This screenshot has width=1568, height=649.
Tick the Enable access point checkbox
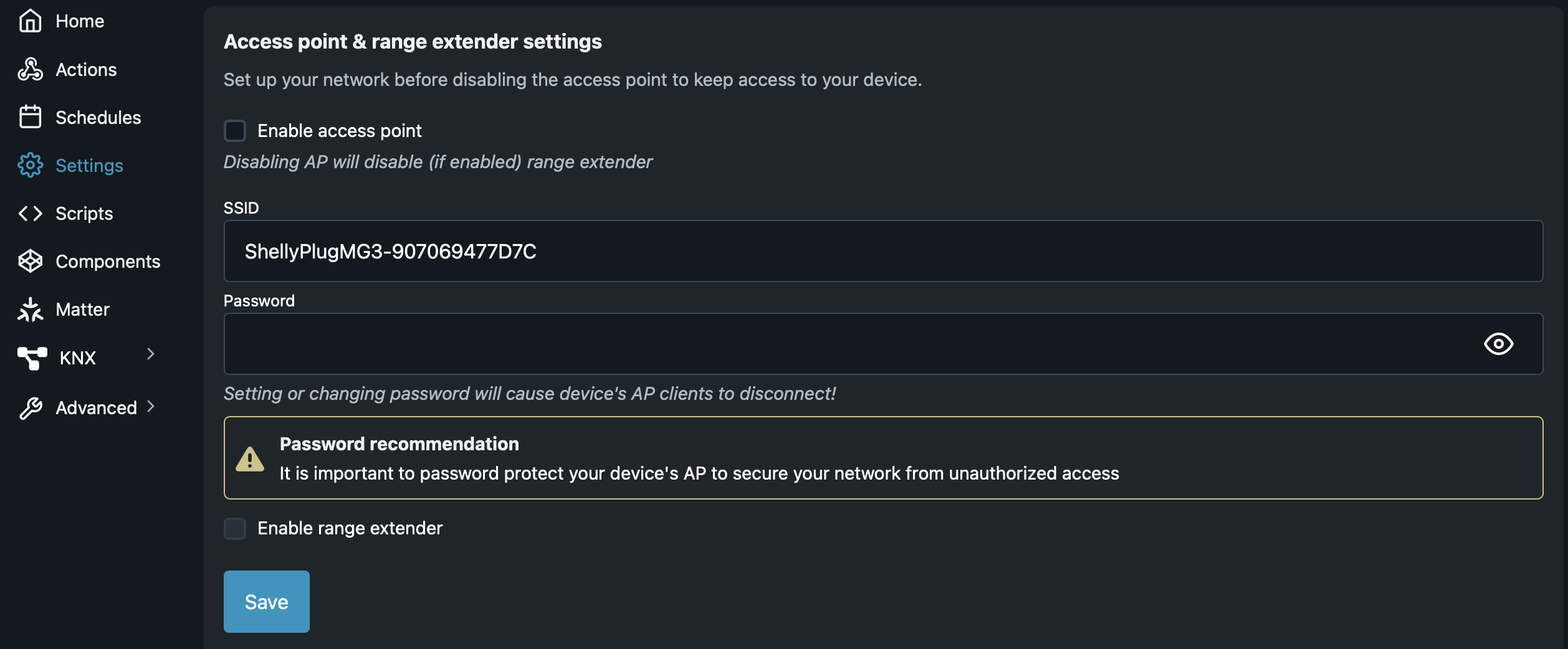pos(235,131)
